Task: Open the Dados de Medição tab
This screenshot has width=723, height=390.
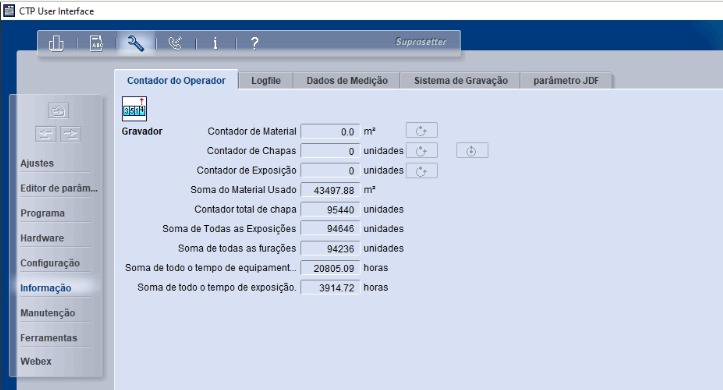Action: click(x=347, y=81)
